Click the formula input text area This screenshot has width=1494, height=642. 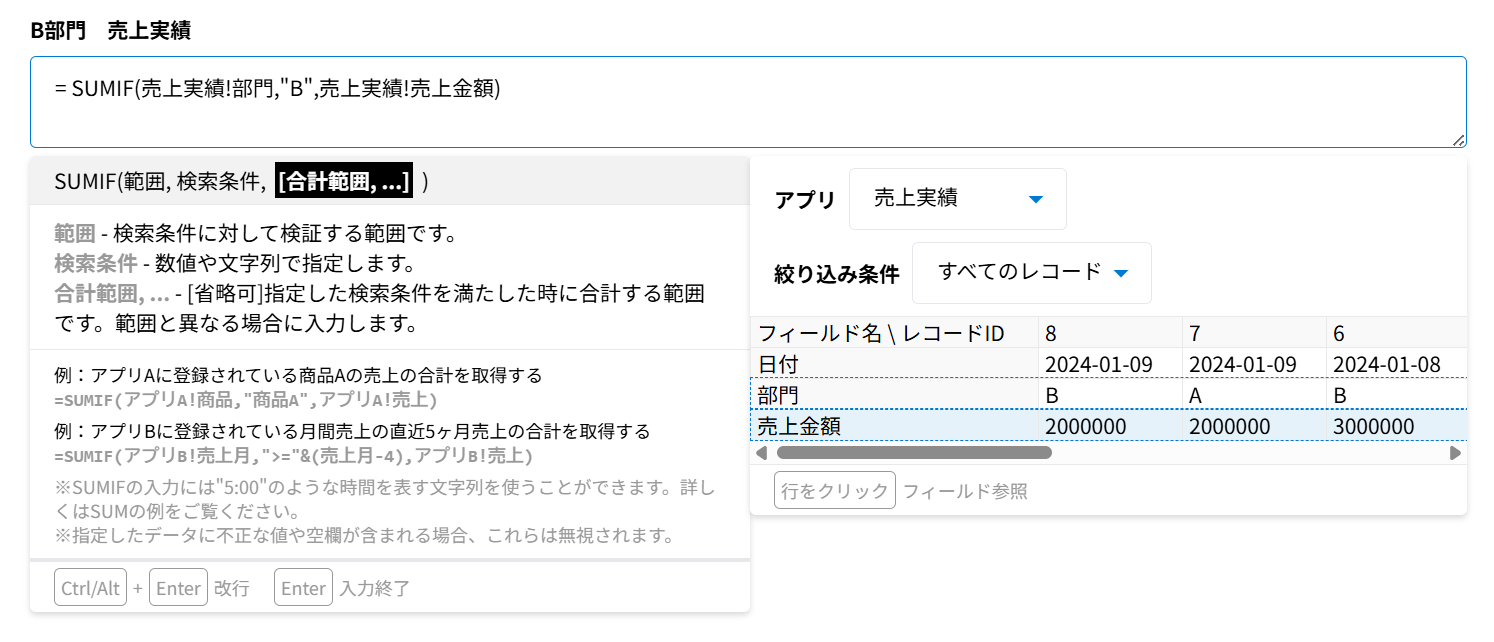[x=747, y=102]
